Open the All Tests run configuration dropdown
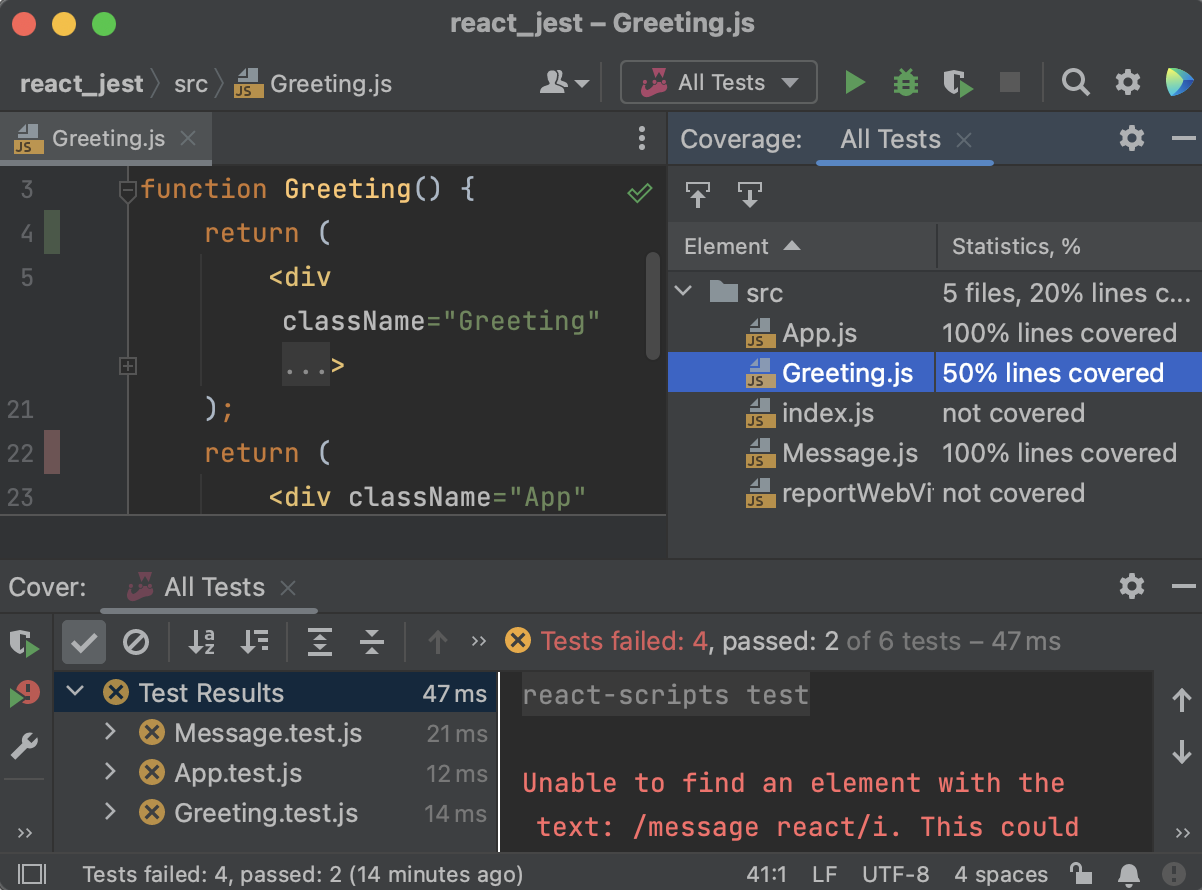 (718, 82)
